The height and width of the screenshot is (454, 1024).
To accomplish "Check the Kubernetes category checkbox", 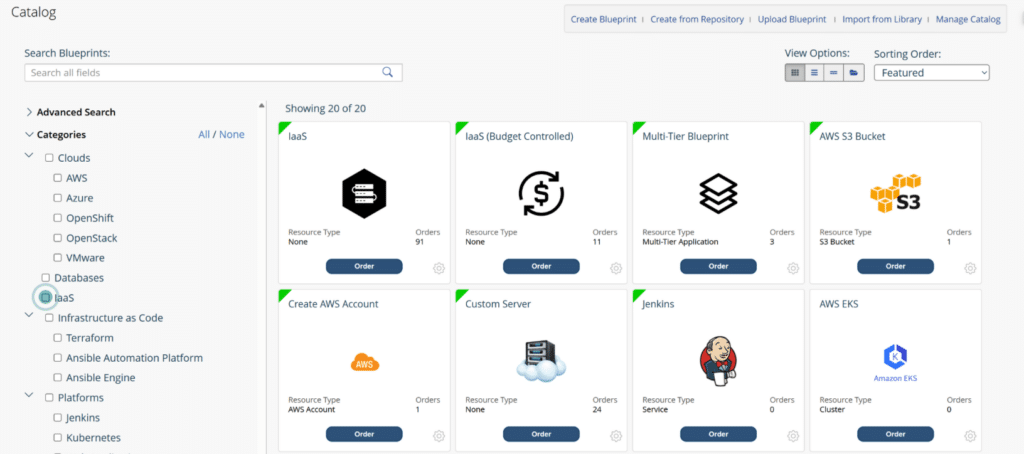I will pos(57,438).
